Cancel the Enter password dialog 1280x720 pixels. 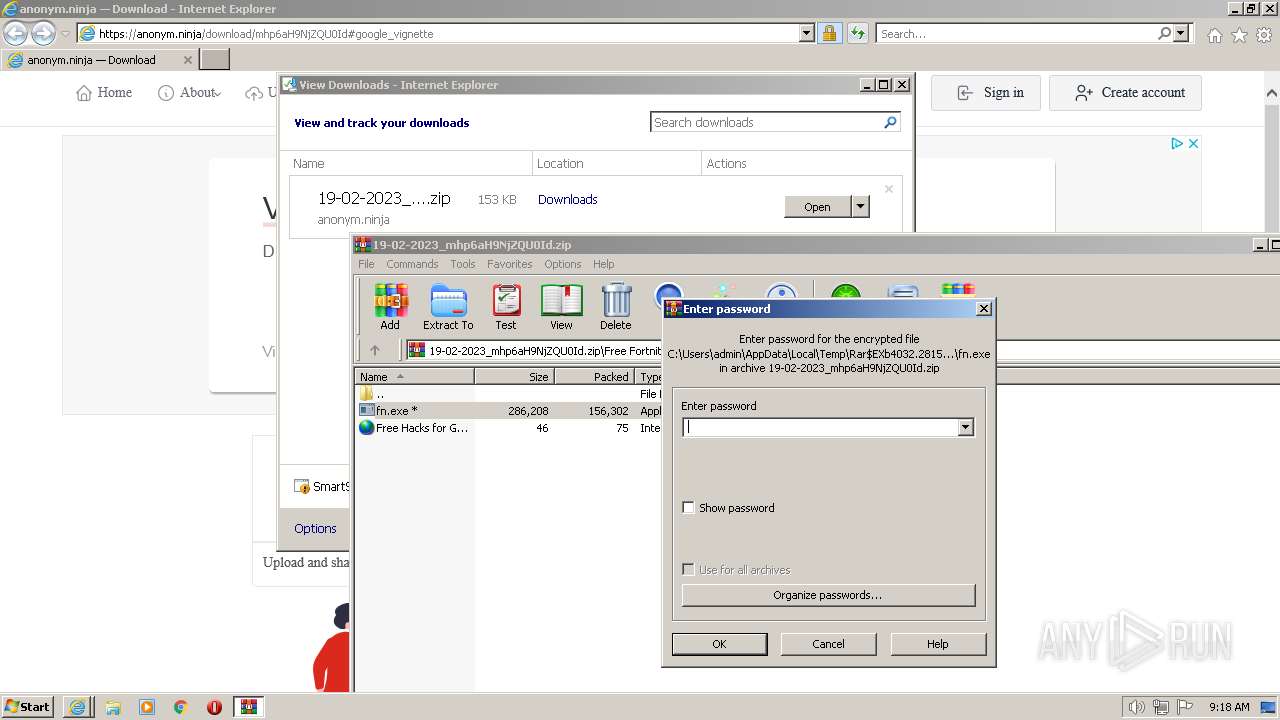[828, 644]
